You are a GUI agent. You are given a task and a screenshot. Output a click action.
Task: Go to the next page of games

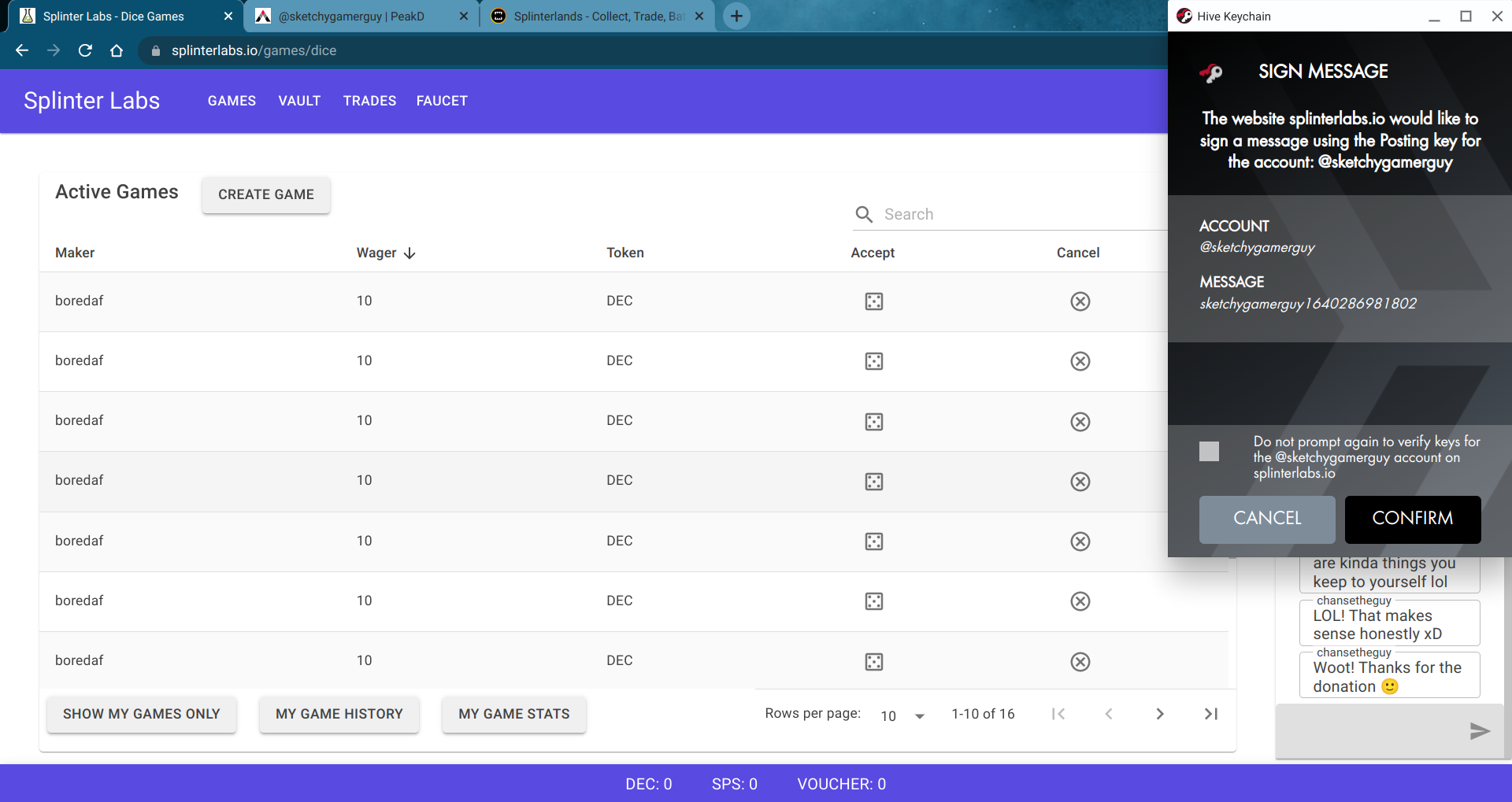(1159, 714)
